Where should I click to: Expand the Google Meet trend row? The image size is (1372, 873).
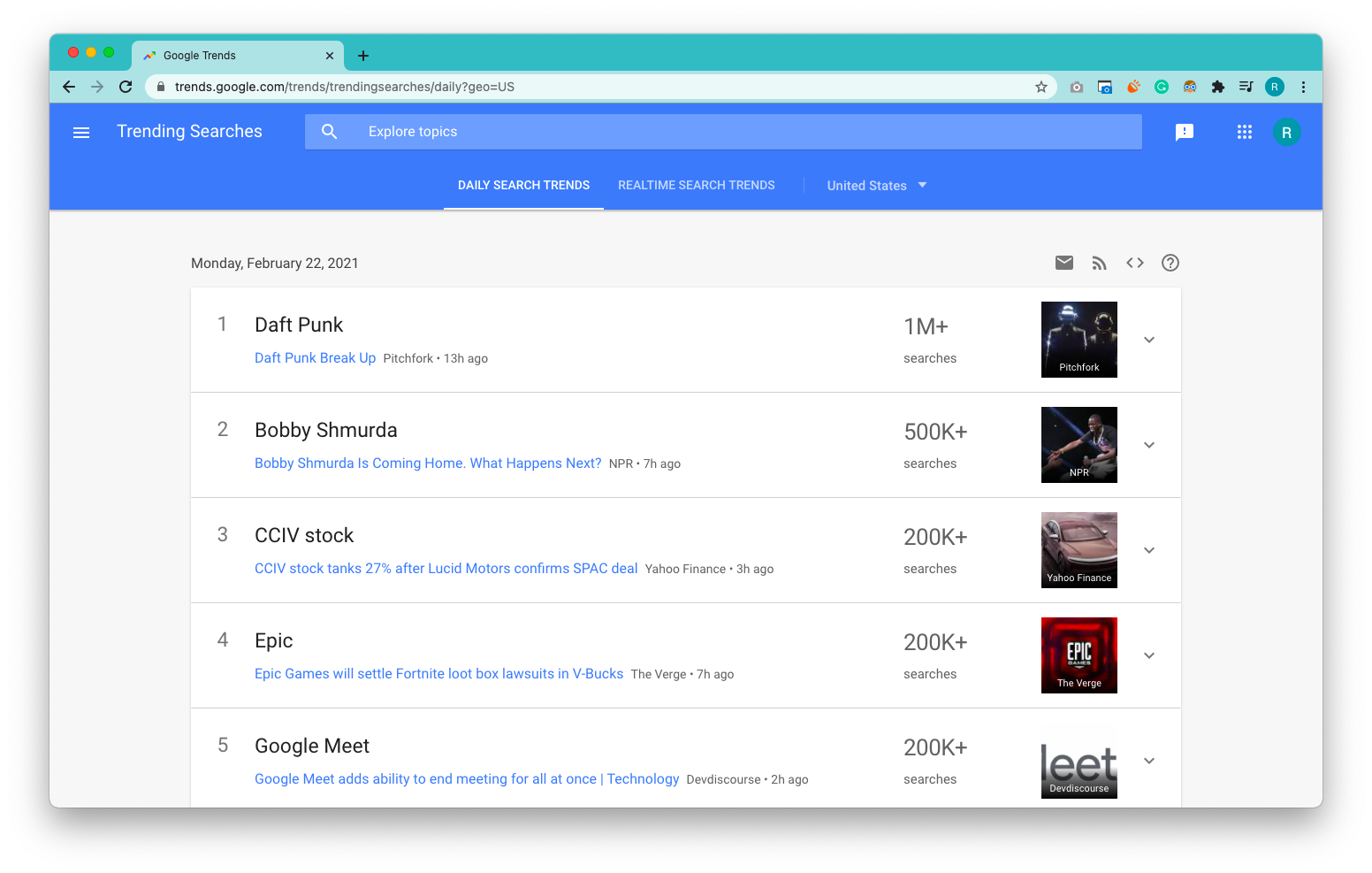point(1149,761)
